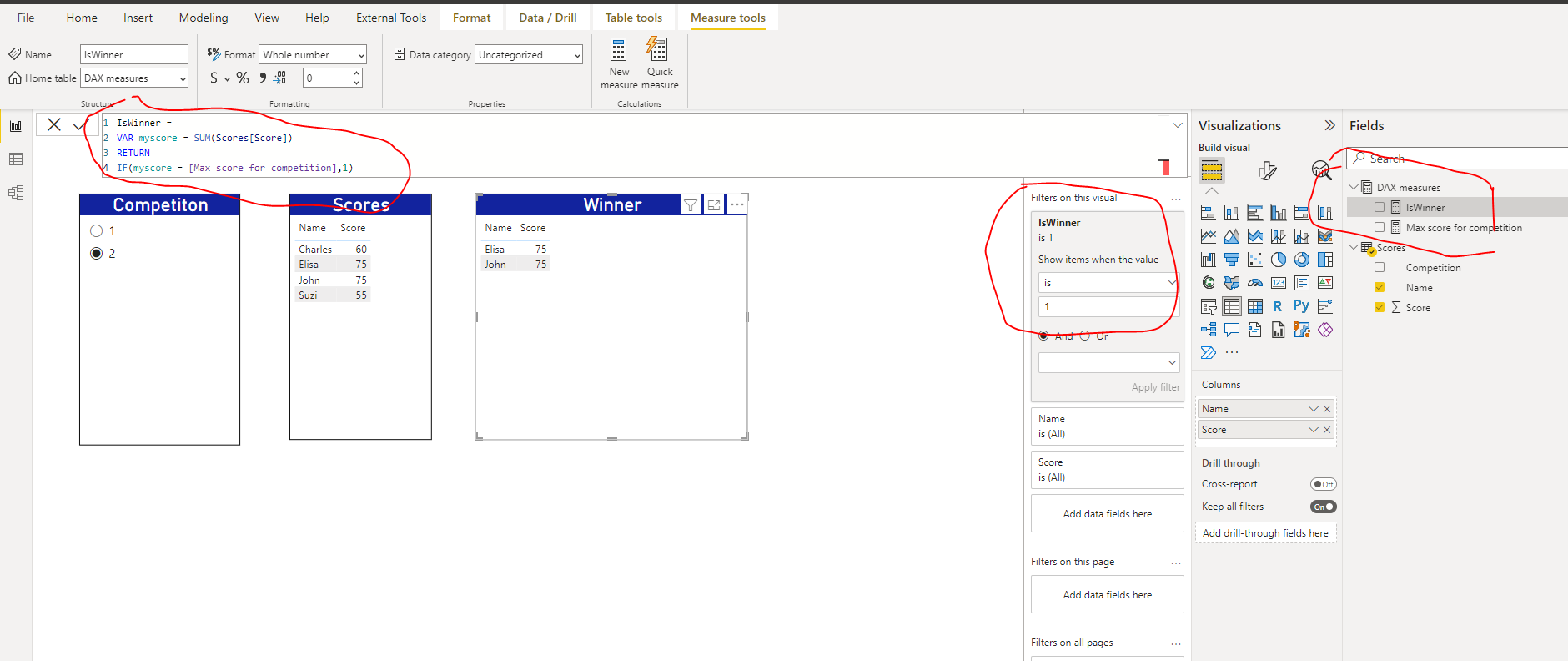Expand the formula bar chevron
The height and width of the screenshot is (661, 1568).
point(1178,125)
